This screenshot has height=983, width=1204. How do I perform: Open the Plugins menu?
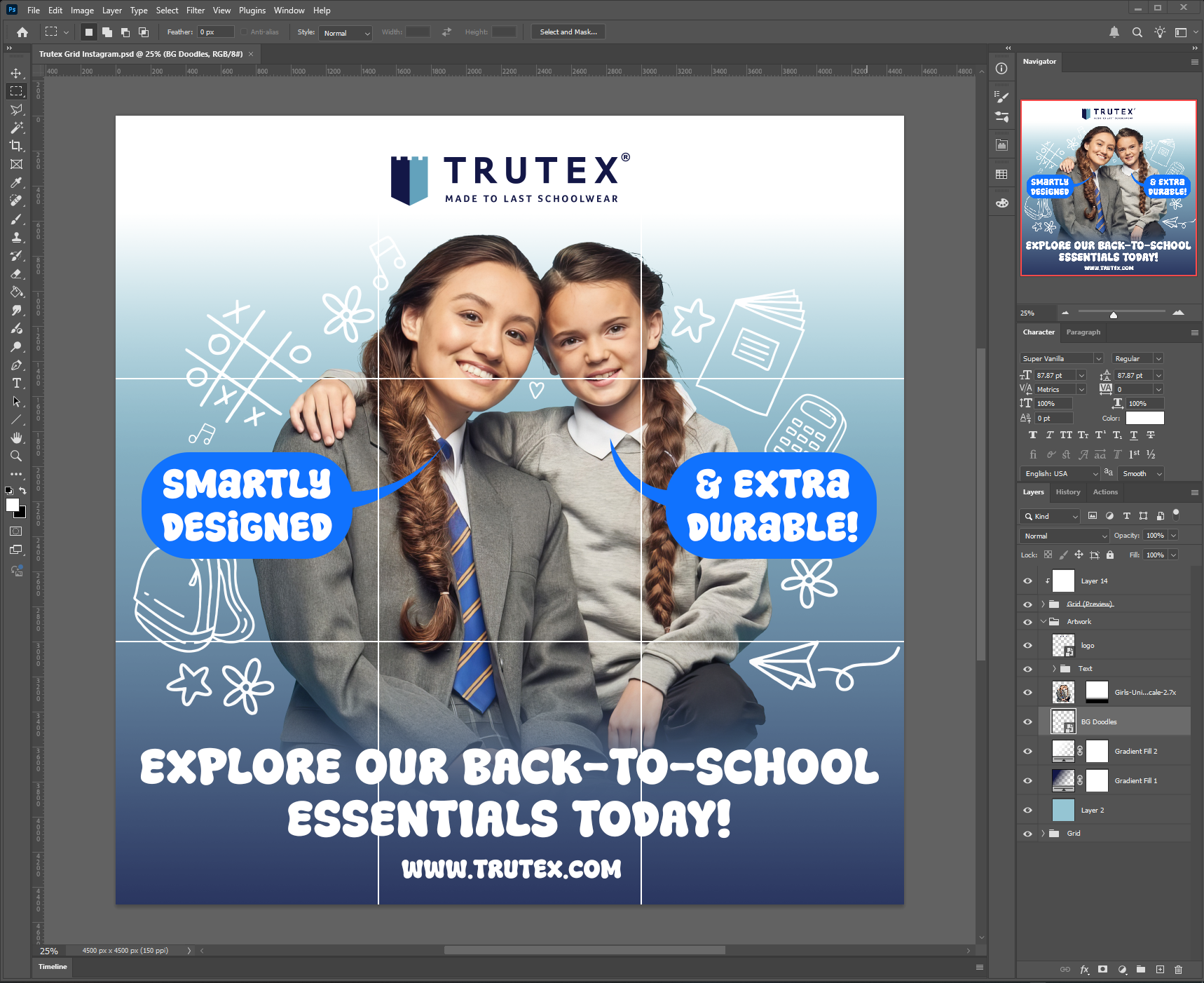click(252, 11)
